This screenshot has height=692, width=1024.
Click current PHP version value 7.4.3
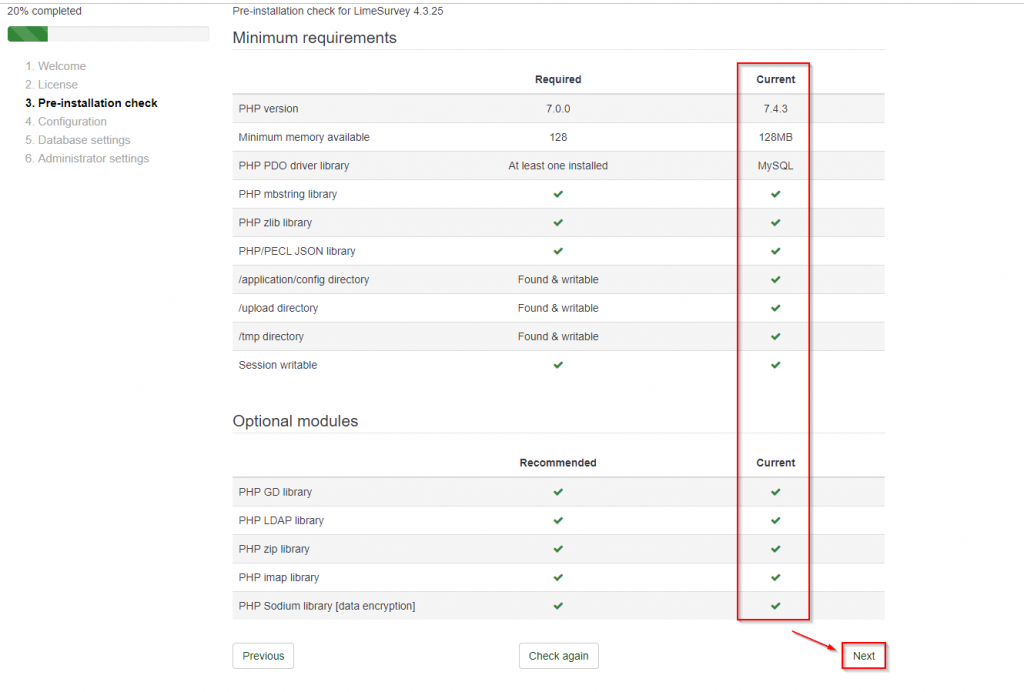[x=775, y=108]
